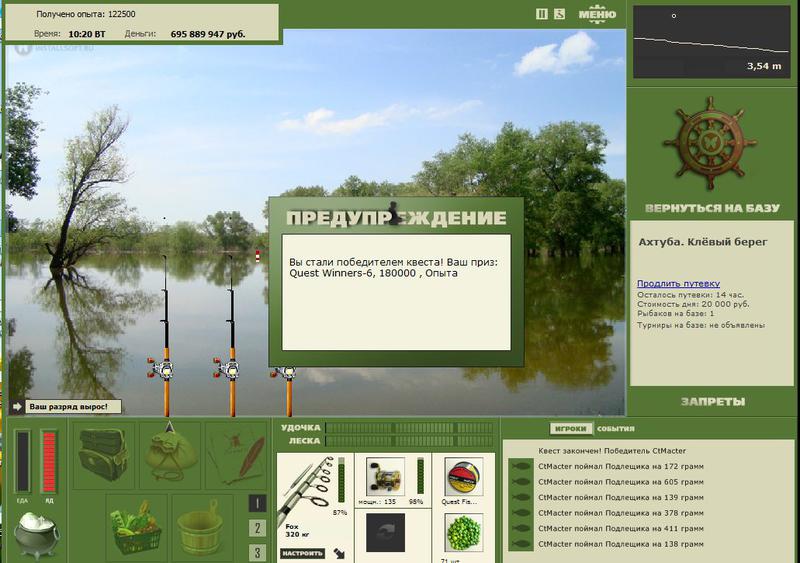Open the food basket icon
Screen dimensions: 800x563
136,528
